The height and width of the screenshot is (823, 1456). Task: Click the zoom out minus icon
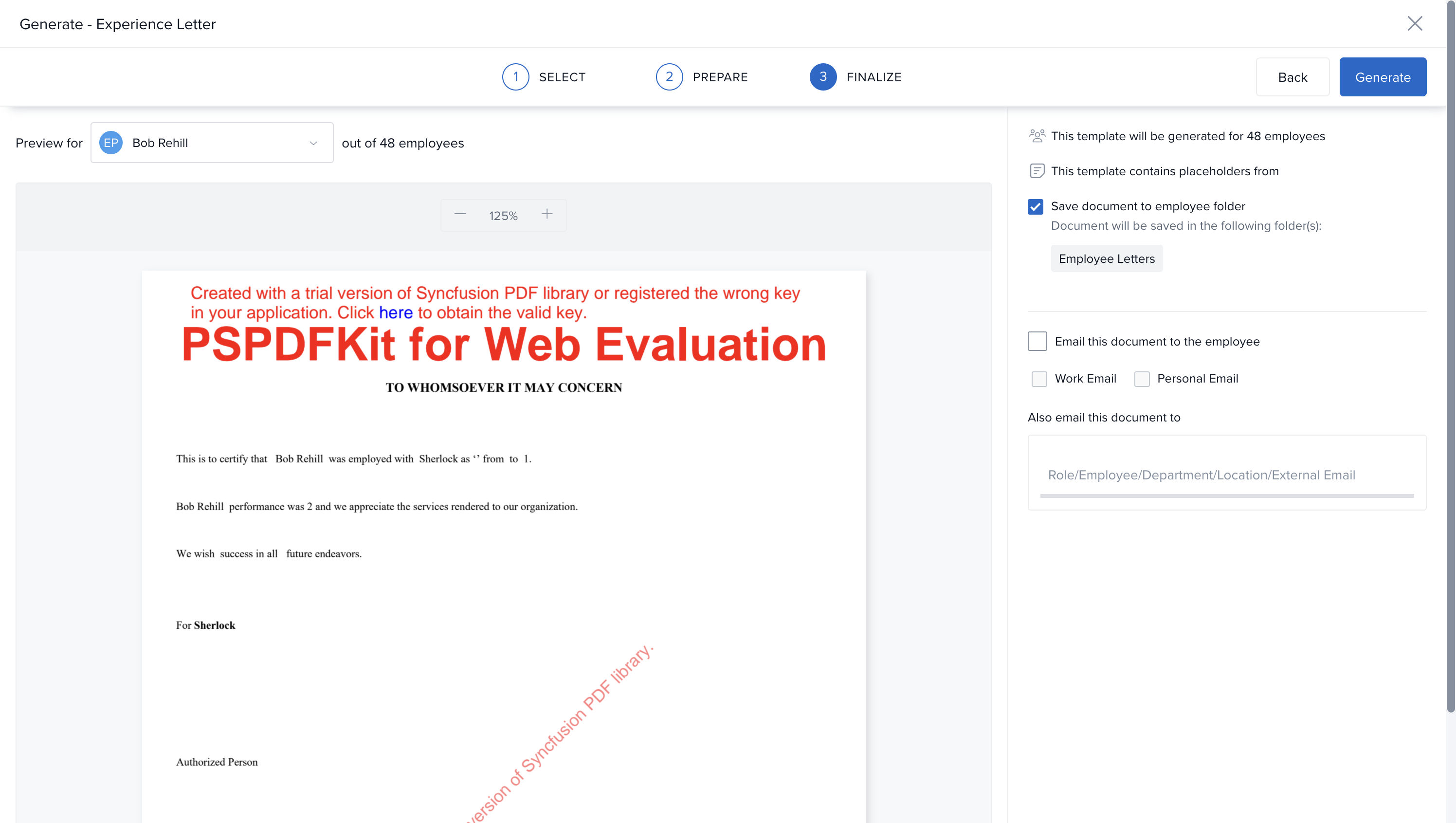point(460,214)
